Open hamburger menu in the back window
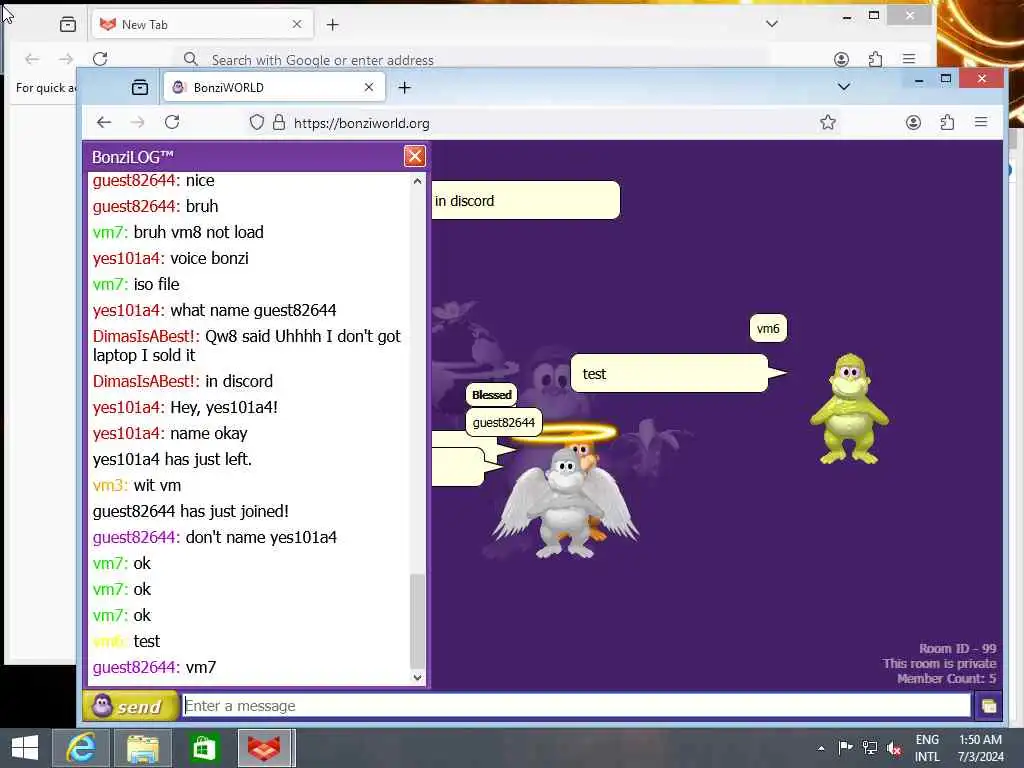Image resolution: width=1024 pixels, height=768 pixels. coord(909,59)
